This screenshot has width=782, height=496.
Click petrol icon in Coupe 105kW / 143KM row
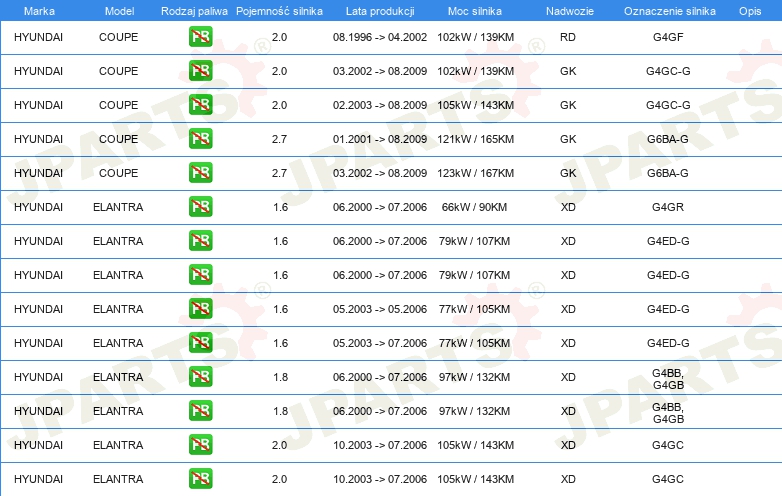click(x=200, y=105)
